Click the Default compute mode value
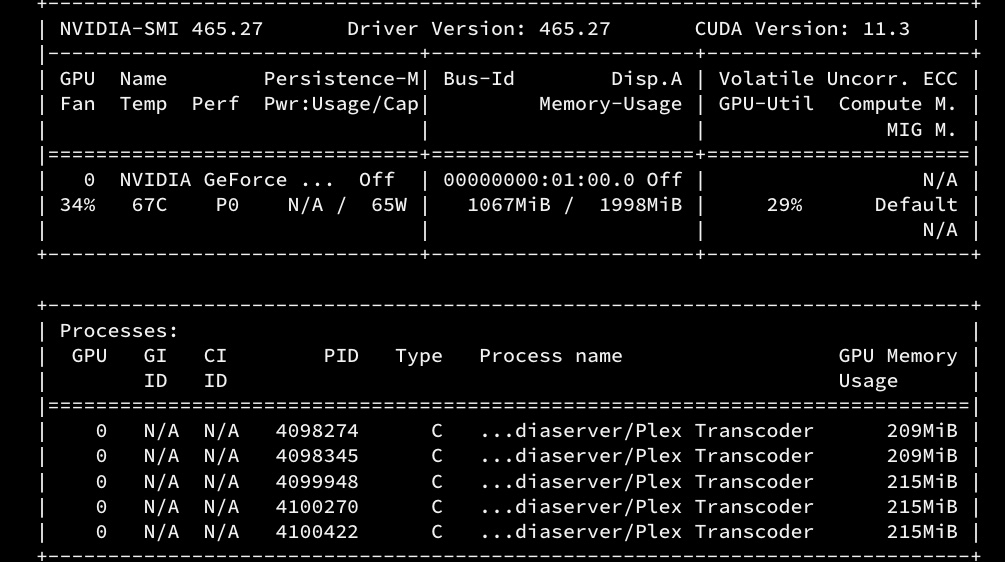Screen dimensions: 1005x562 point(916,205)
